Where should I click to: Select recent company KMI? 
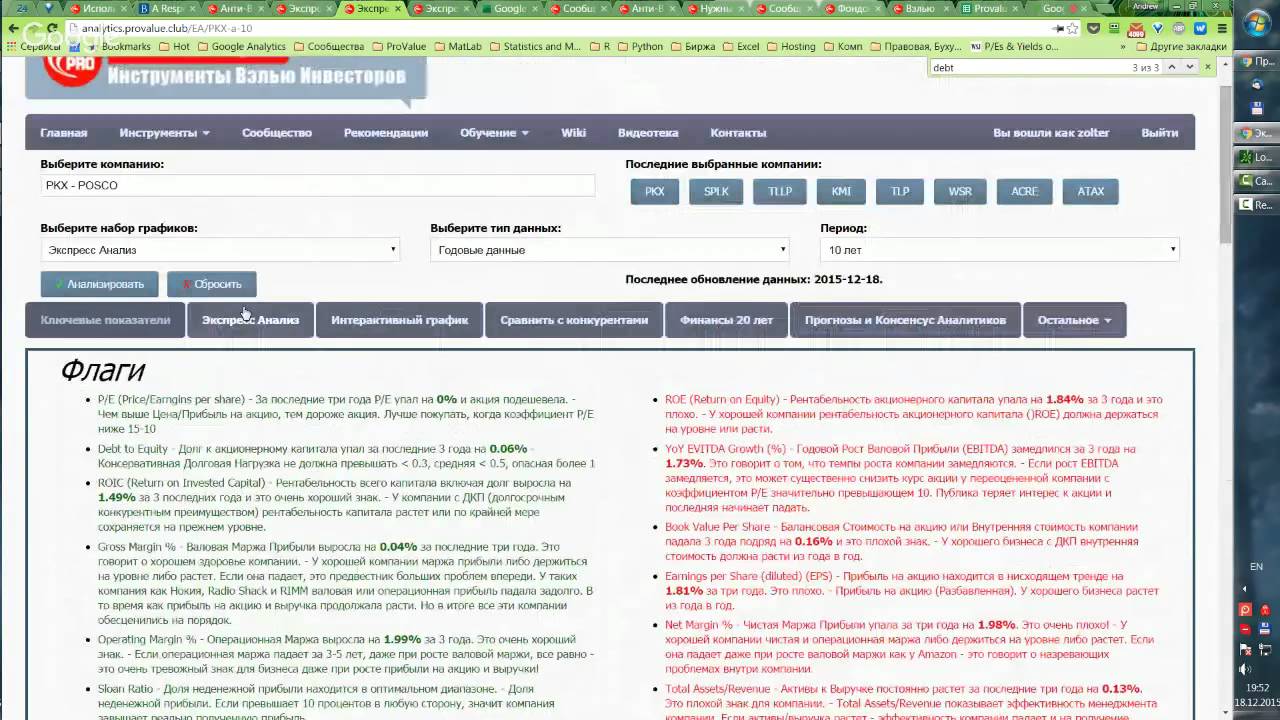coord(841,191)
